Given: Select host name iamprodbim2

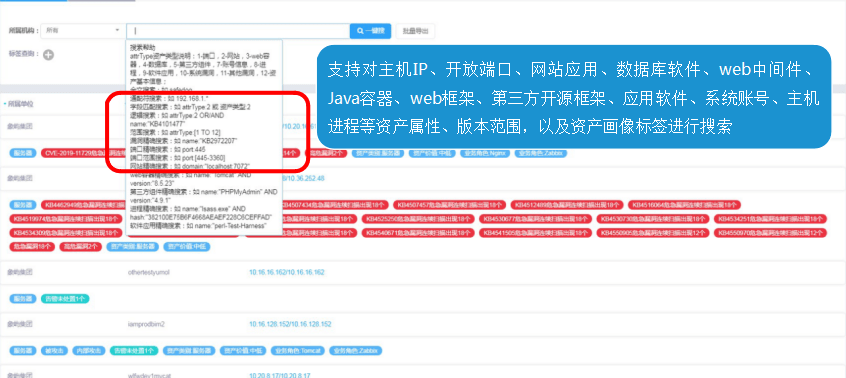Looking at the screenshot, I should [x=146, y=324].
